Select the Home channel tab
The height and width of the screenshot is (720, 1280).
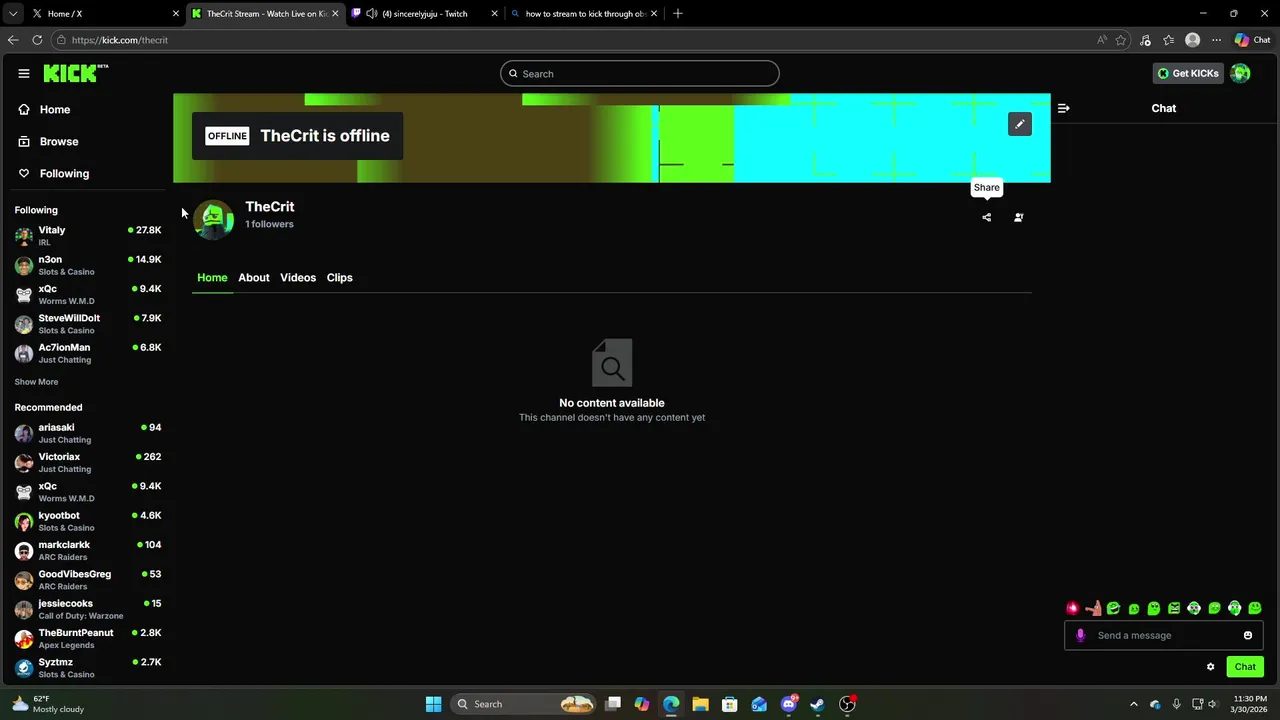click(212, 277)
